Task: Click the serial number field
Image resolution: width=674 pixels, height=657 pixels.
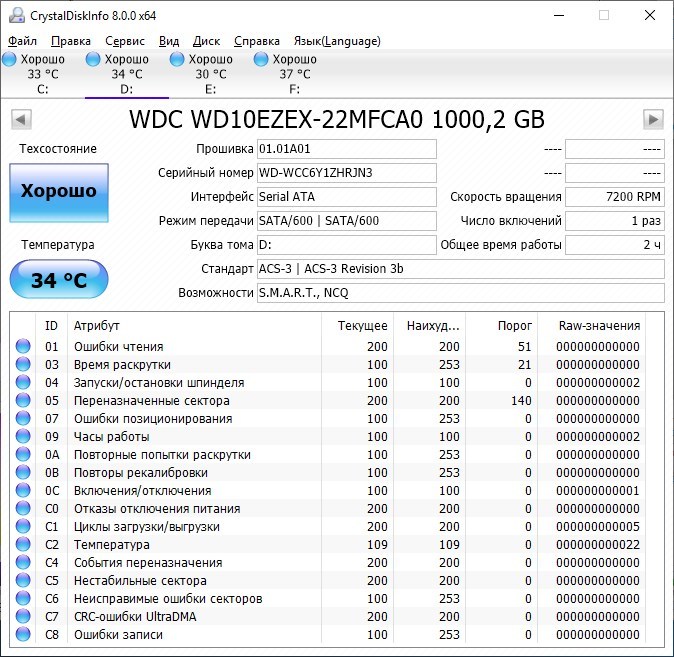Action: (346, 173)
